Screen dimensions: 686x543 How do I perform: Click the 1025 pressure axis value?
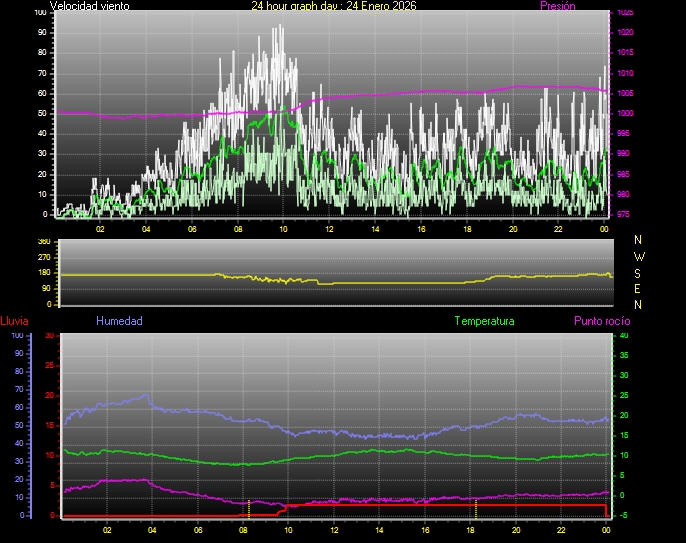[625, 13]
